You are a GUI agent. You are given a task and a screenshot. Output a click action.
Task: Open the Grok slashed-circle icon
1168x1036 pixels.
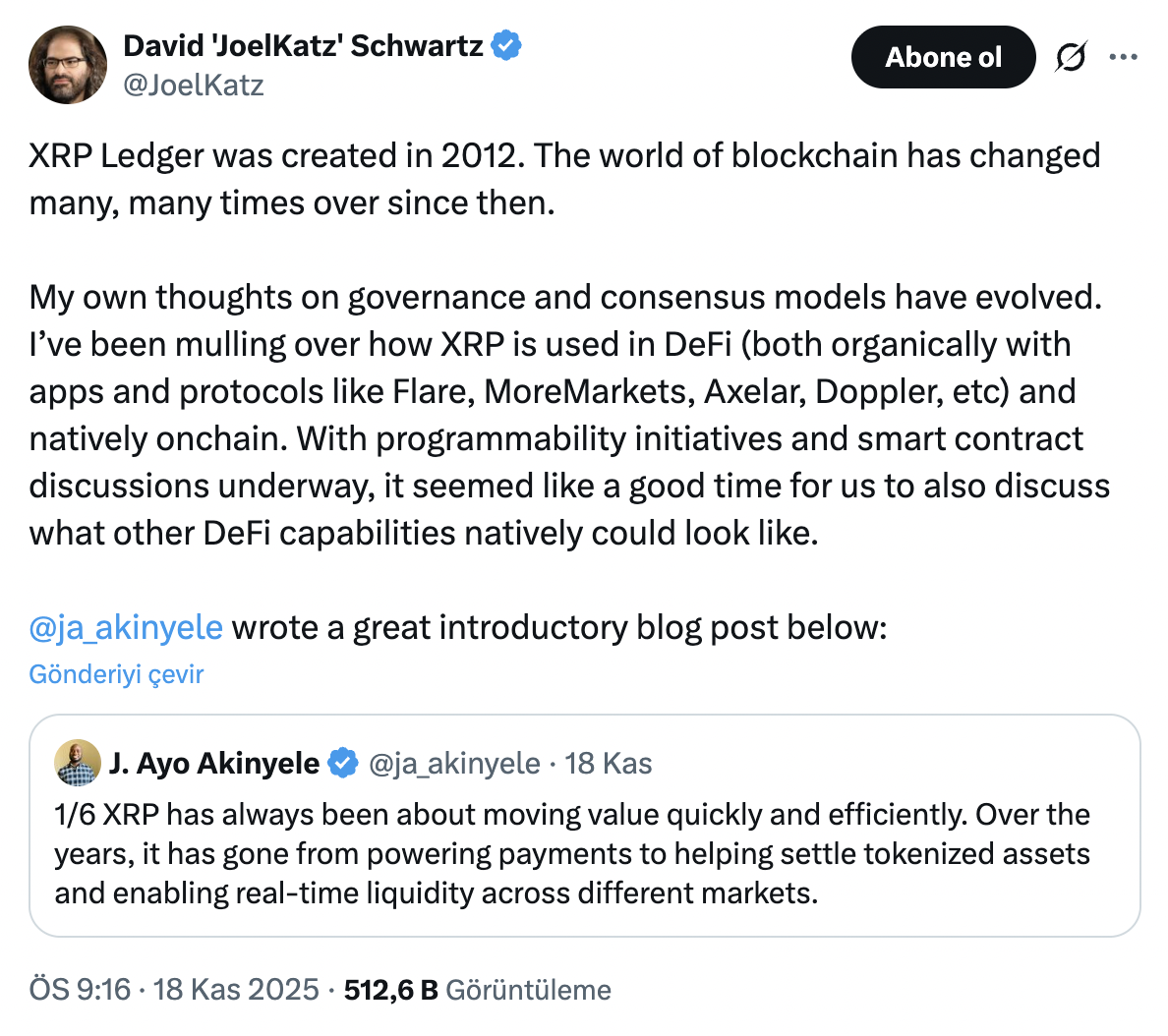(x=1070, y=57)
